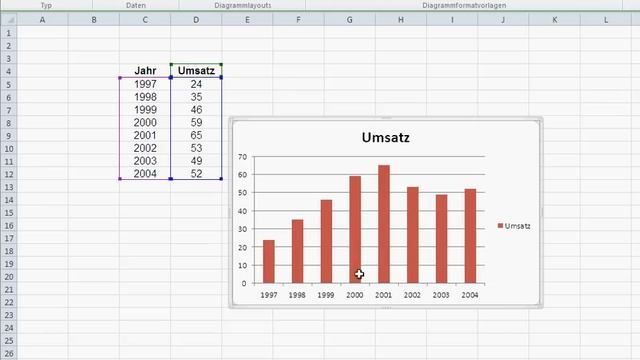Click the 2002 label on the chart axis

click(412, 295)
